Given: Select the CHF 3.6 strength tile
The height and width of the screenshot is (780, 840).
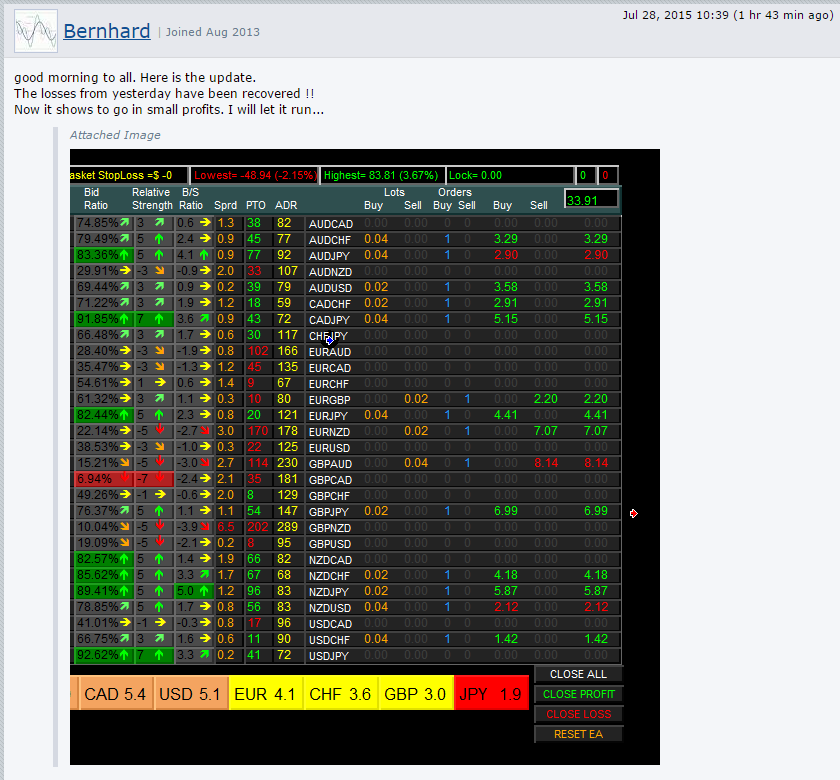Looking at the screenshot, I should coord(340,693).
